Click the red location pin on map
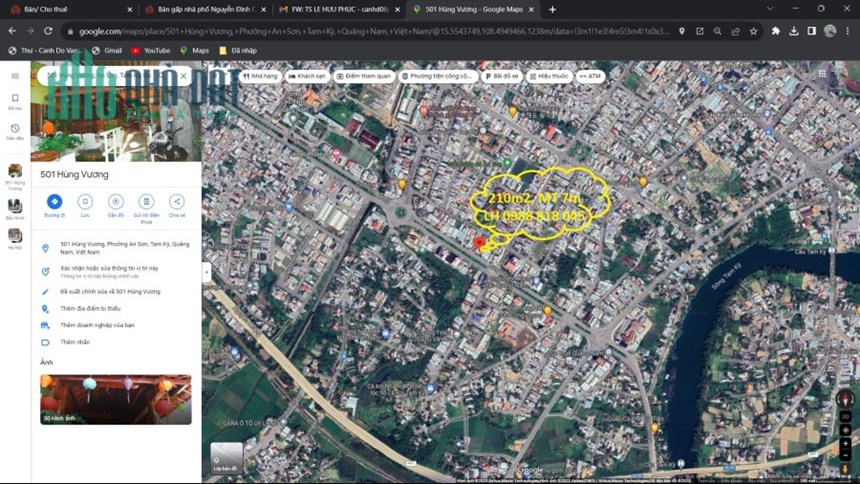Screen dimensions: 860x484 [x=479, y=243]
